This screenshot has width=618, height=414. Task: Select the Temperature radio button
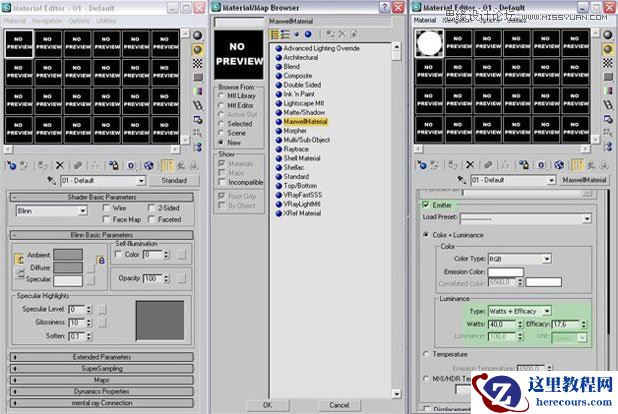pos(426,354)
